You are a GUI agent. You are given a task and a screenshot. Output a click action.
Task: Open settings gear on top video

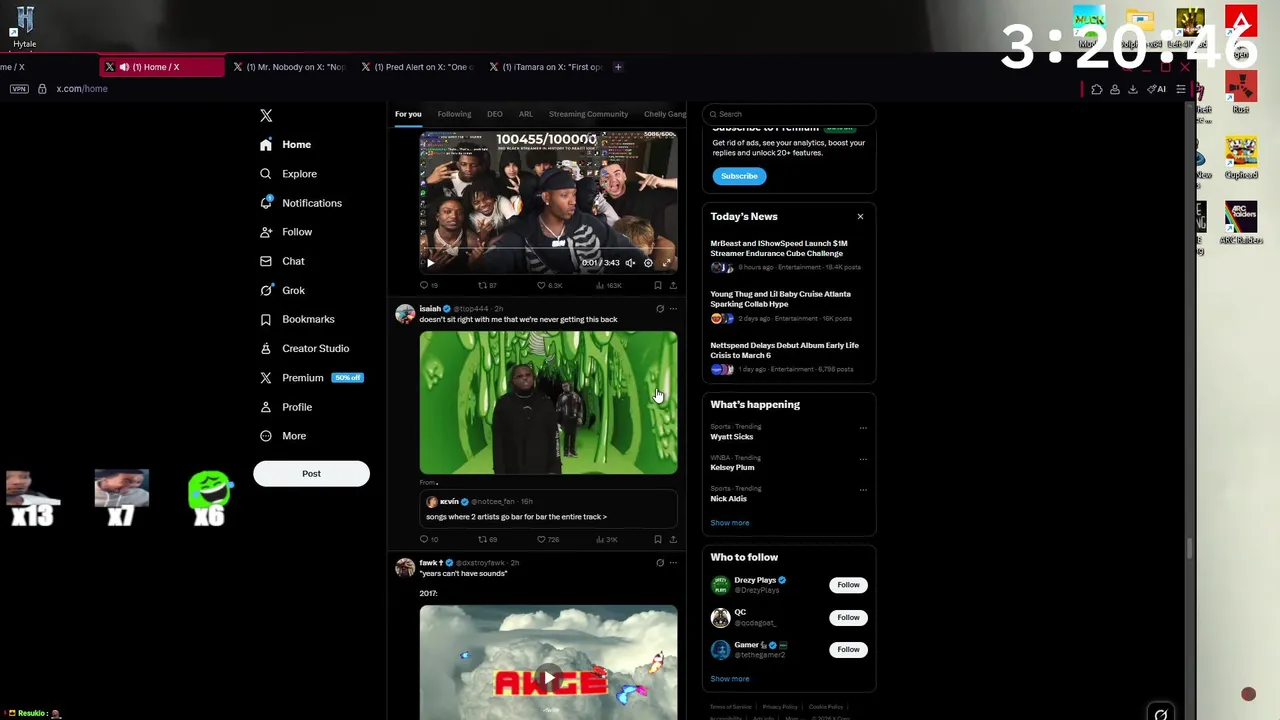coord(648,263)
